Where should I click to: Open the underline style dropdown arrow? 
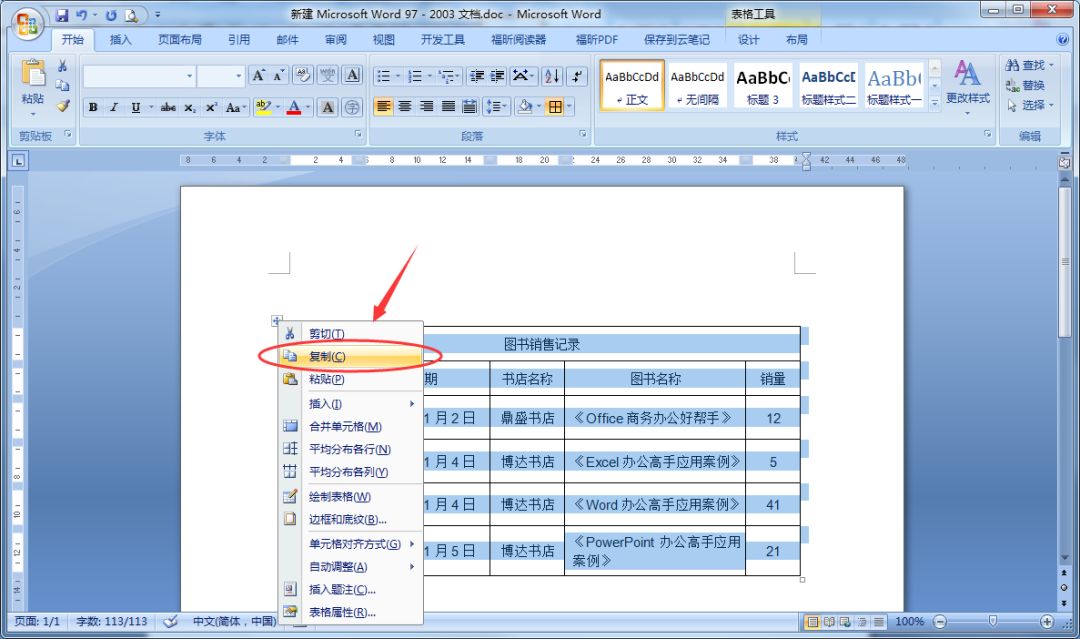(151, 107)
